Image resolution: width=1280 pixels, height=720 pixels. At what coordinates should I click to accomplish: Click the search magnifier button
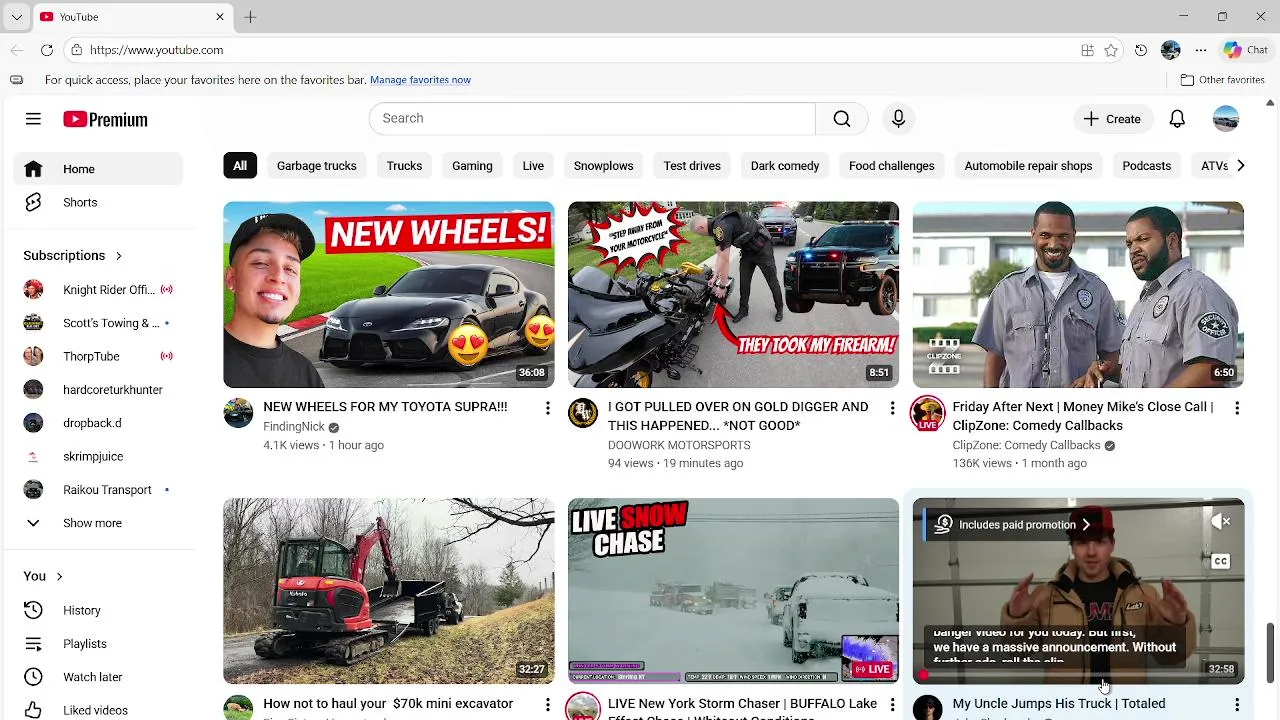[x=842, y=119]
